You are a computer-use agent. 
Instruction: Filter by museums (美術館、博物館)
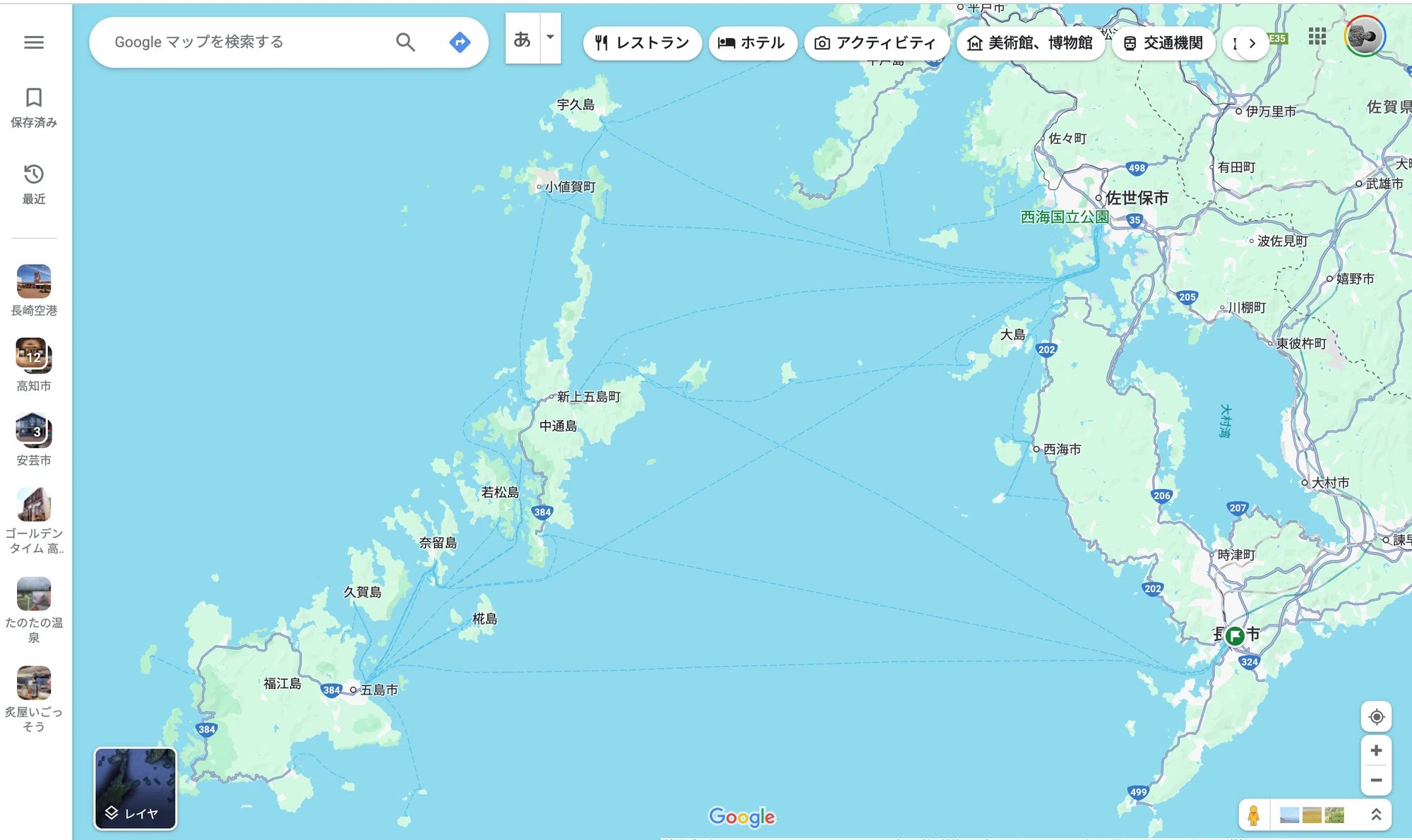[1030, 43]
